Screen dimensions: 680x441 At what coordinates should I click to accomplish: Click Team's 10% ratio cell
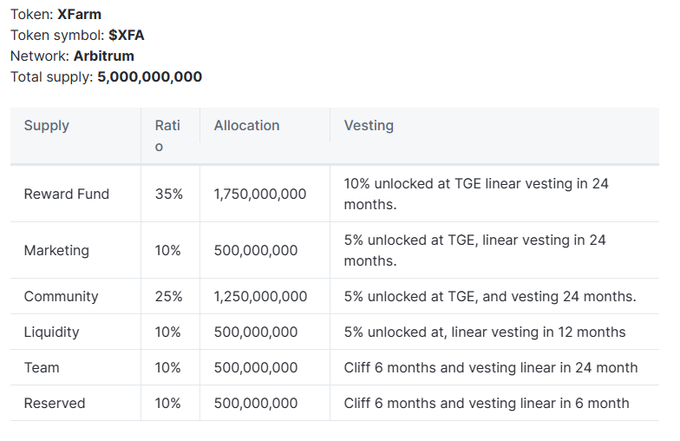(x=168, y=367)
